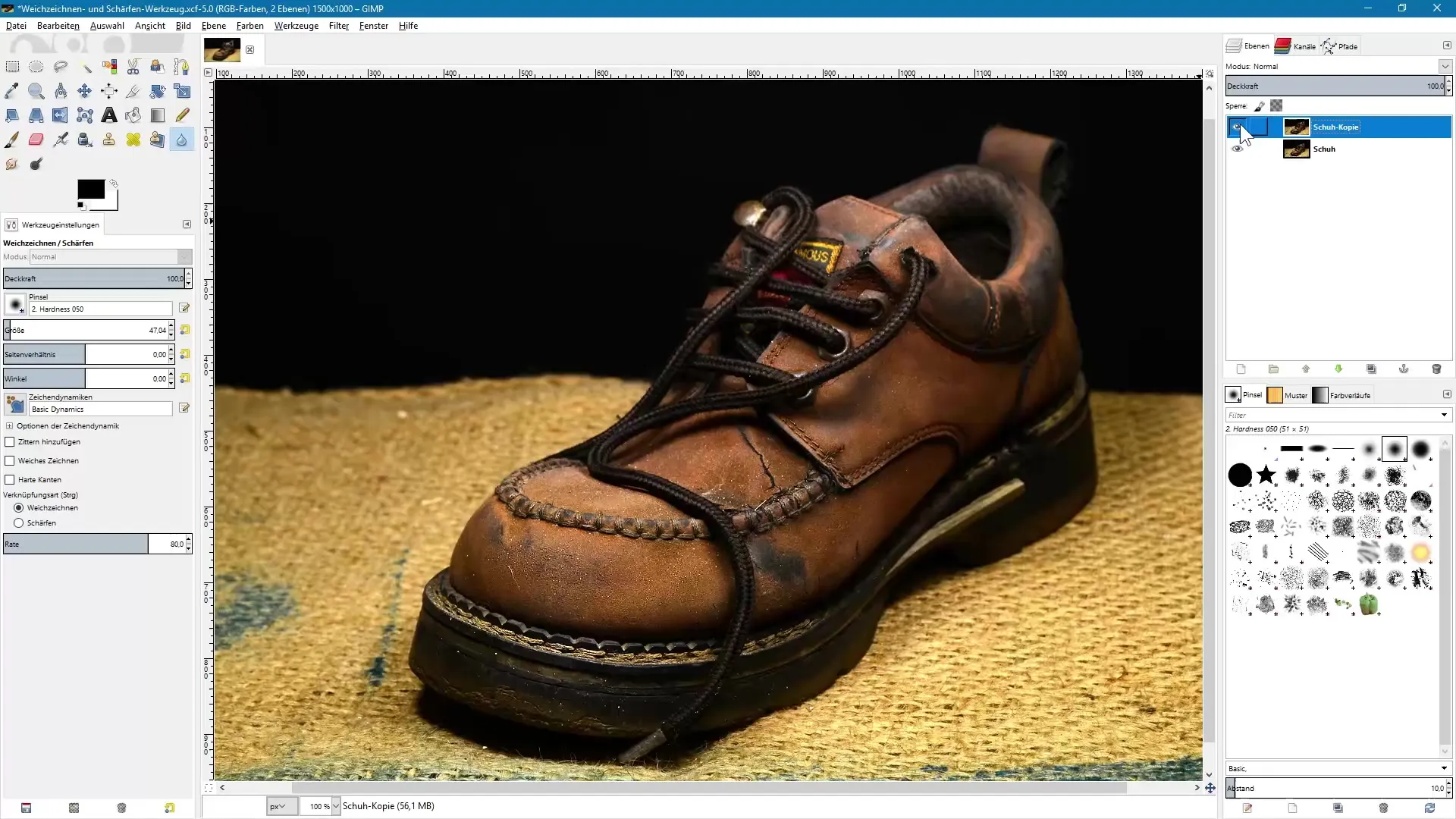Open the Ebene menu
1456x819 pixels.
tap(214, 26)
